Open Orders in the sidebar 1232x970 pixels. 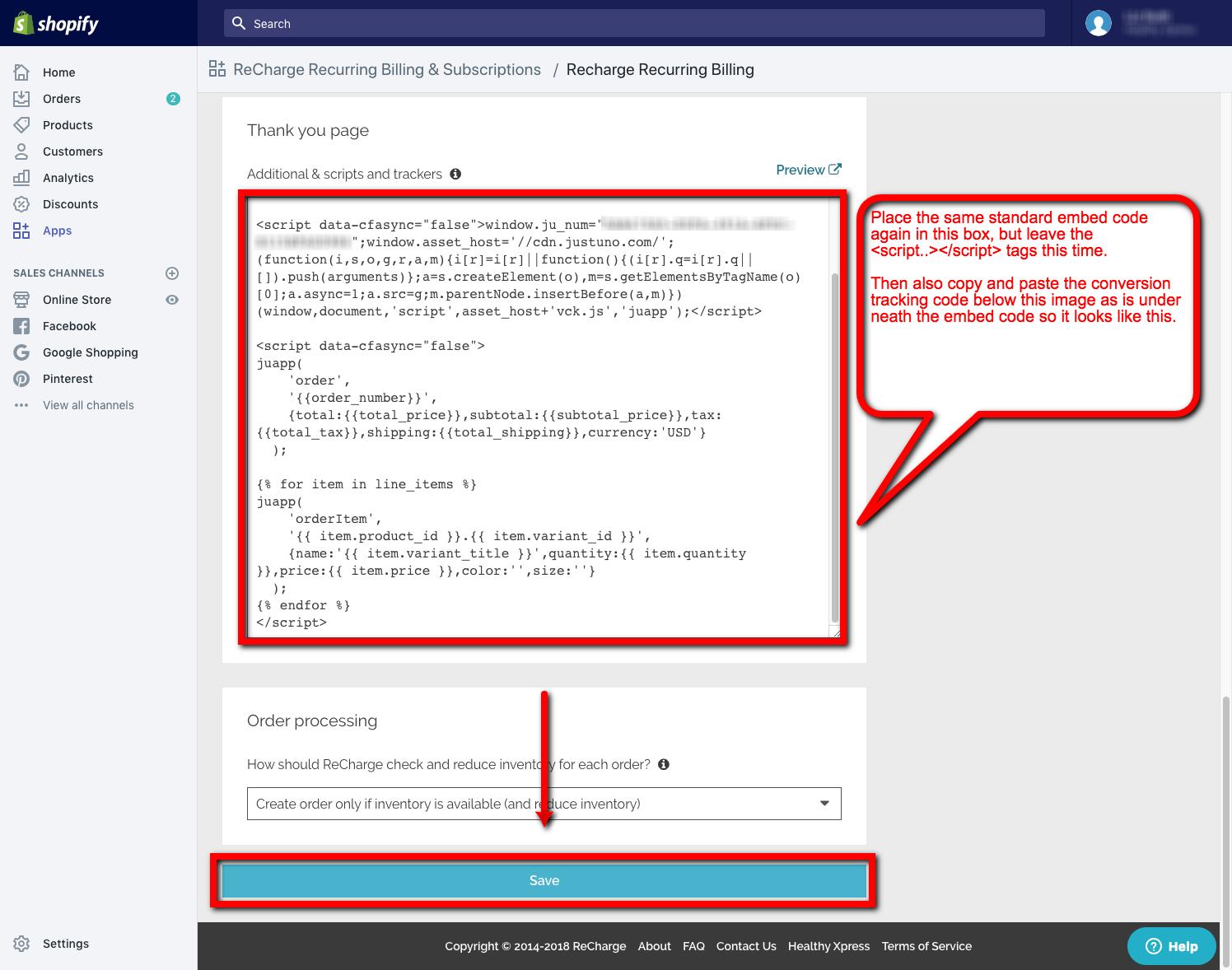(x=62, y=99)
